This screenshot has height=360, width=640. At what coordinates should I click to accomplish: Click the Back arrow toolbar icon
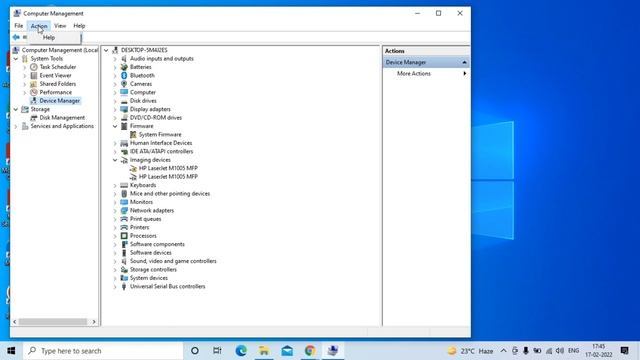pos(16,37)
